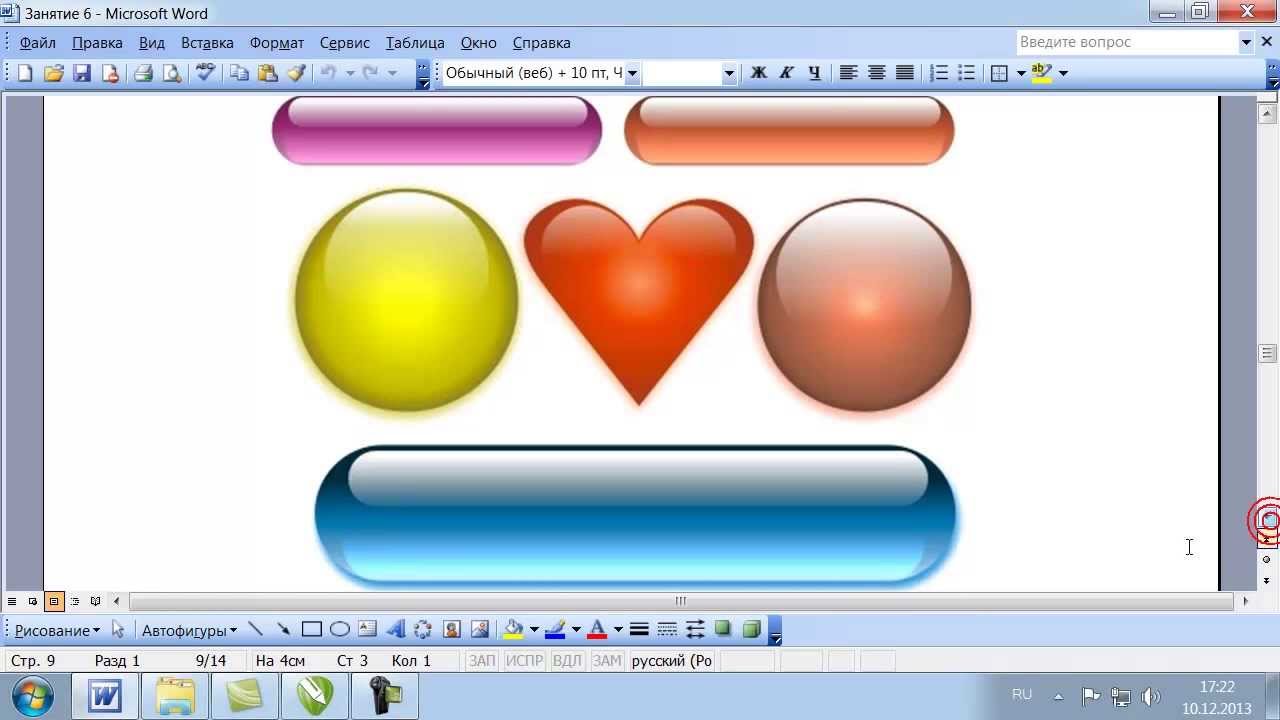Open font color dropdown arrow
This screenshot has height=720, width=1280.
click(618, 630)
